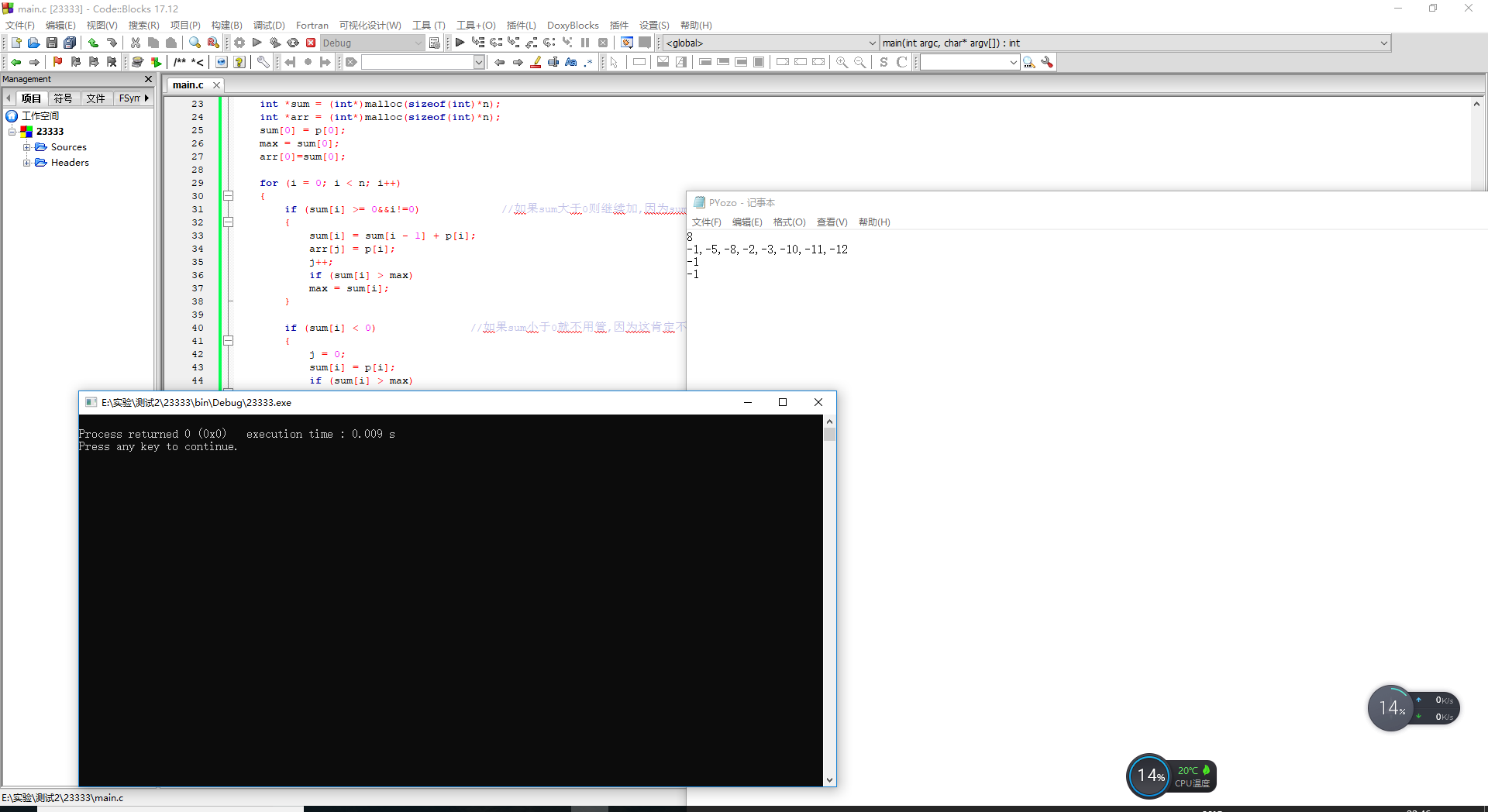Open the 调试(D) debug menu

click(269, 26)
